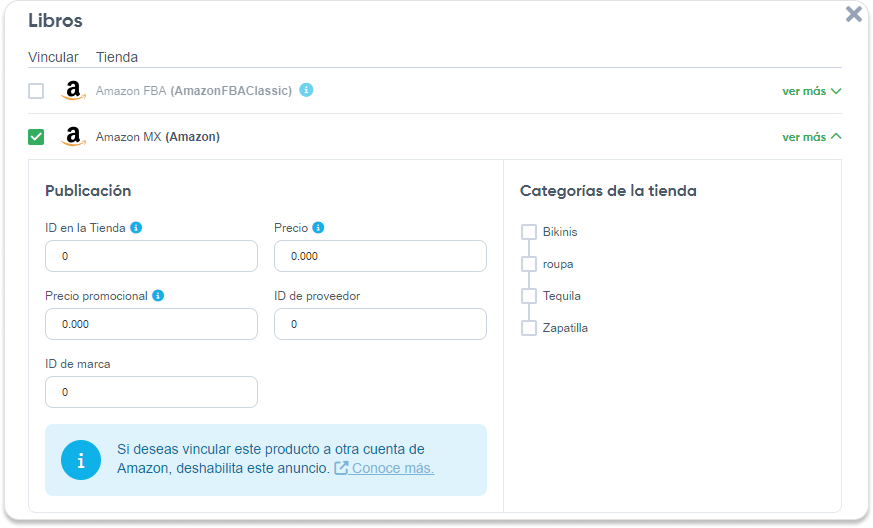Click the info icon next to ID en la Tienda
Screen dimensions: 873x528
pos(136,227)
